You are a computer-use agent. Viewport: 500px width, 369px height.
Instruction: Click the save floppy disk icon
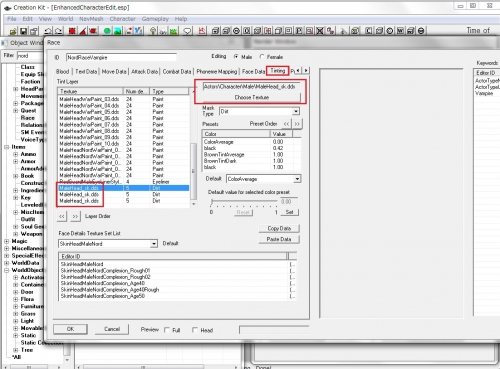click(x=24, y=31)
